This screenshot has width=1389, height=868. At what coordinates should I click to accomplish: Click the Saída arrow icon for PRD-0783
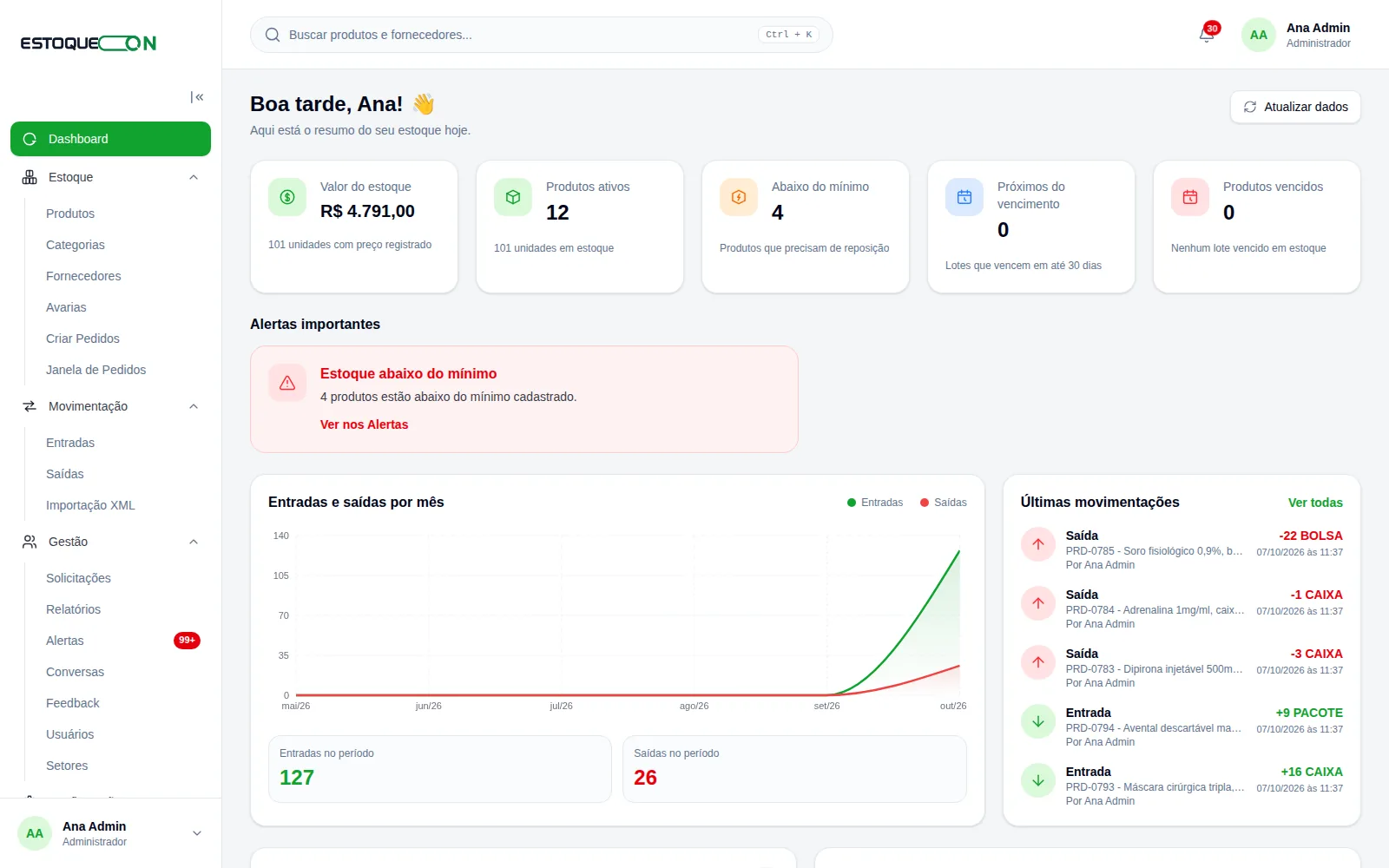pos(1038,662)
